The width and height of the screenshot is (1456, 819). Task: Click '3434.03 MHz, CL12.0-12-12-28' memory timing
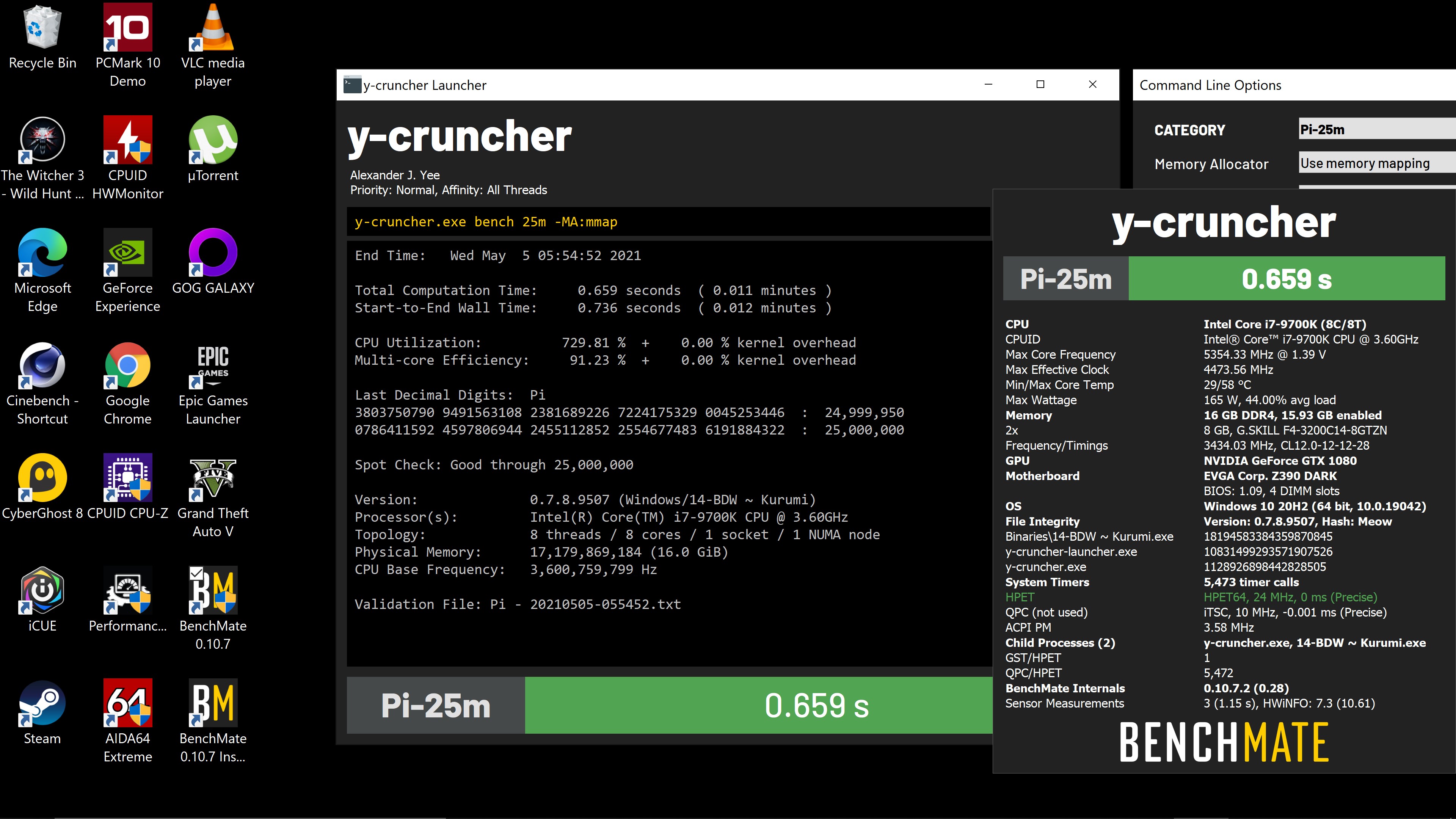coord(1286,446)
